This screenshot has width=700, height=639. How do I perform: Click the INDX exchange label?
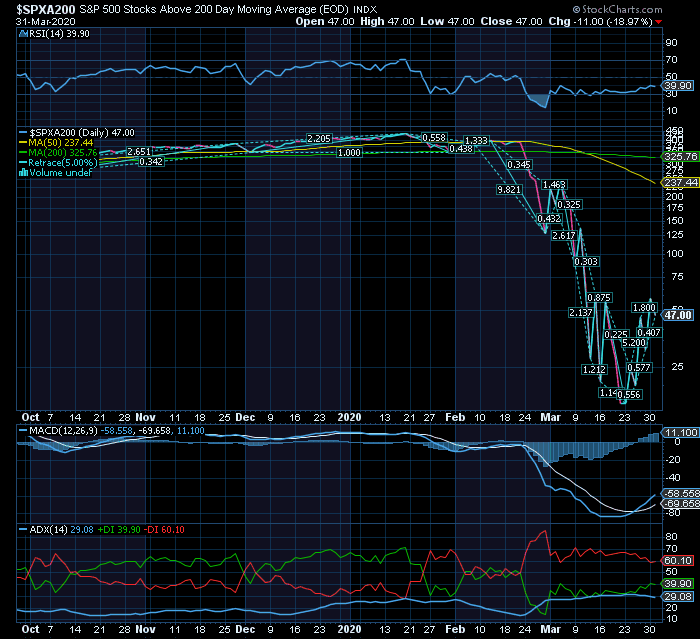pyautogui.click(x=365, y=9)
